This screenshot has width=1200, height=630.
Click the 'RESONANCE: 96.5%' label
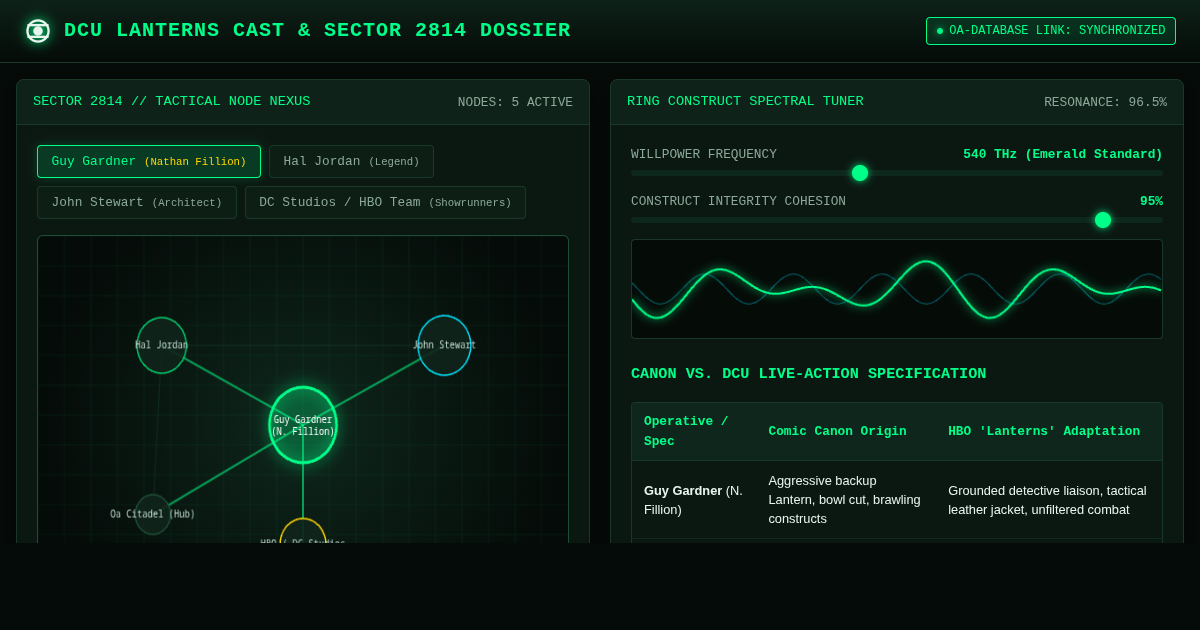[1105, 102]
